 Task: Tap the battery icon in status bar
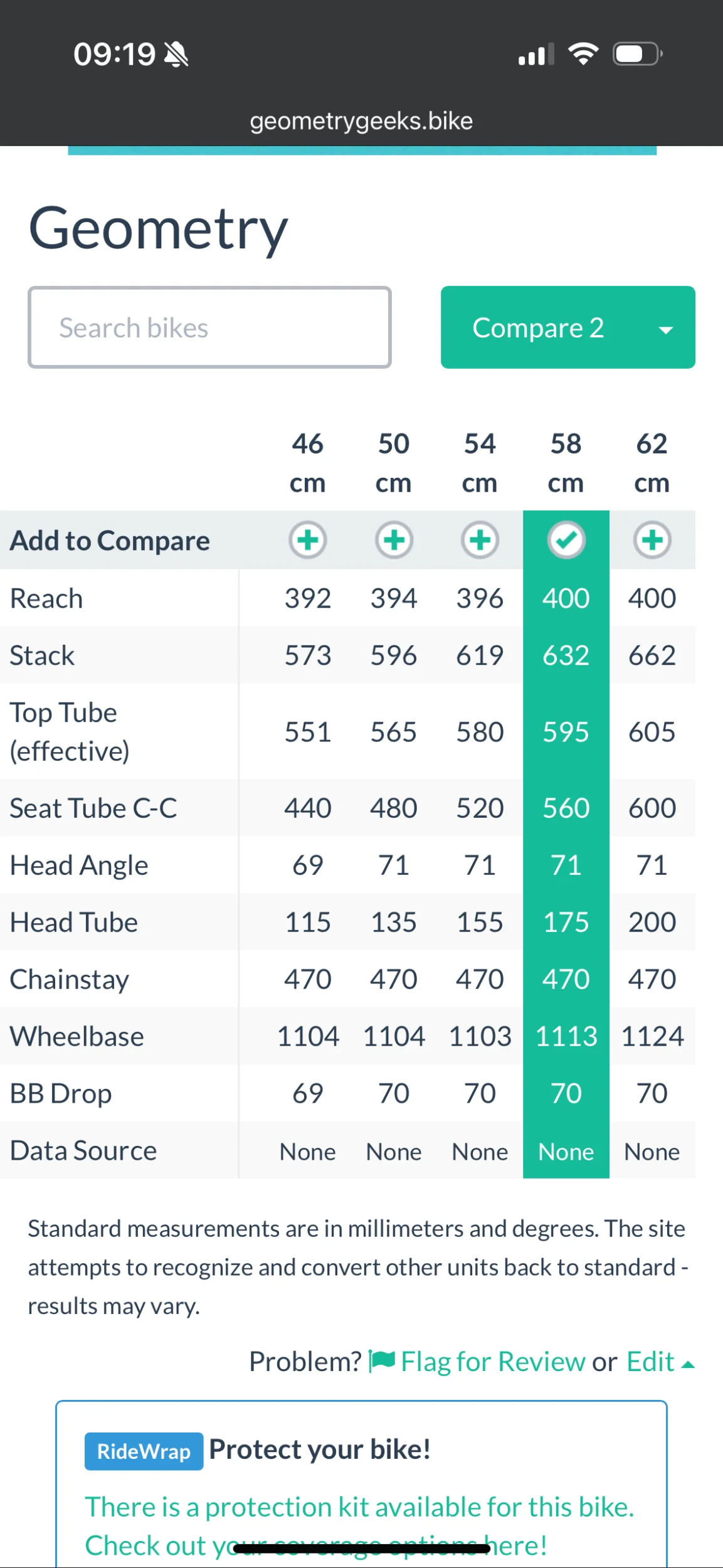point(637,54)
